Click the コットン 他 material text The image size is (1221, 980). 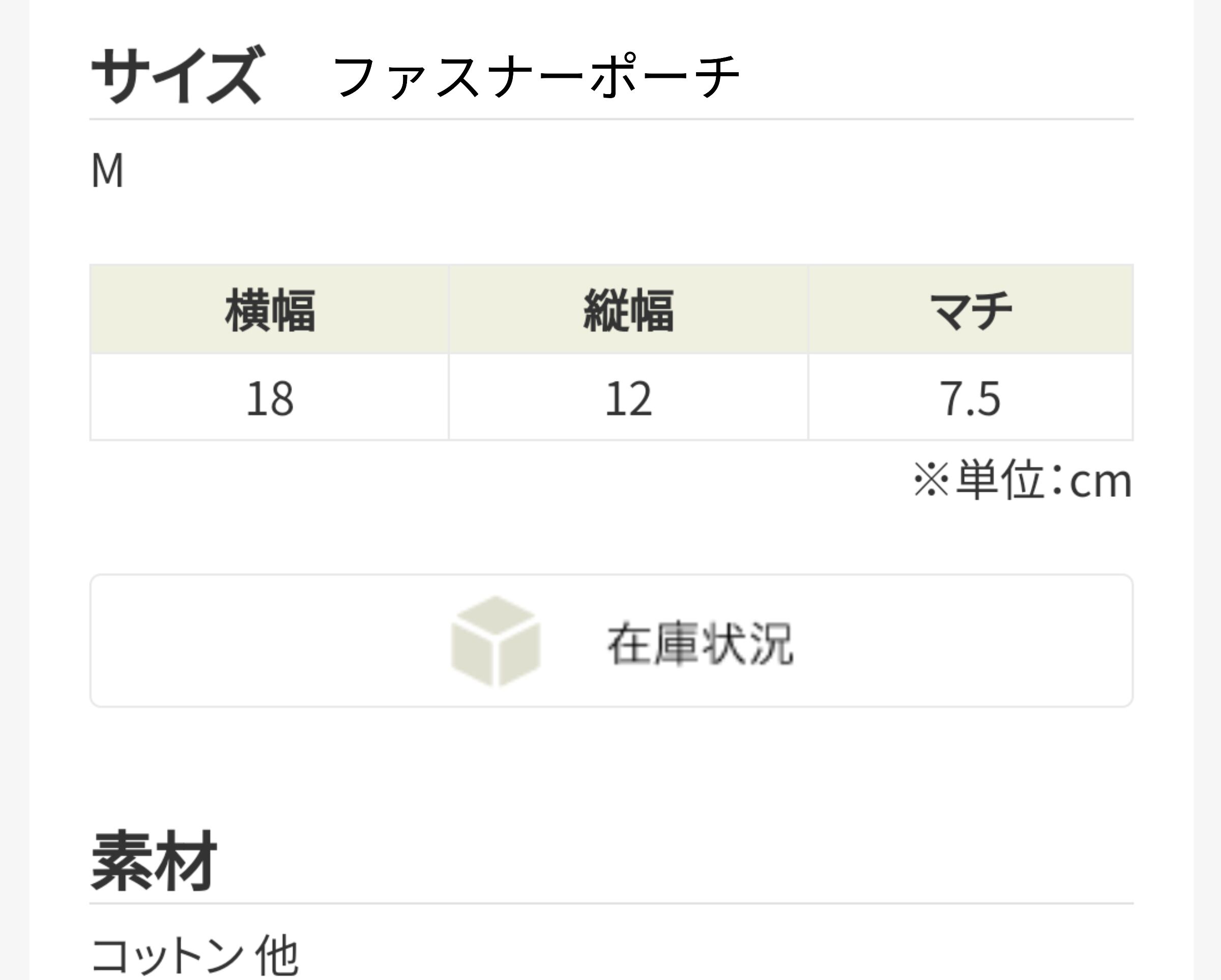pos(194,955)
